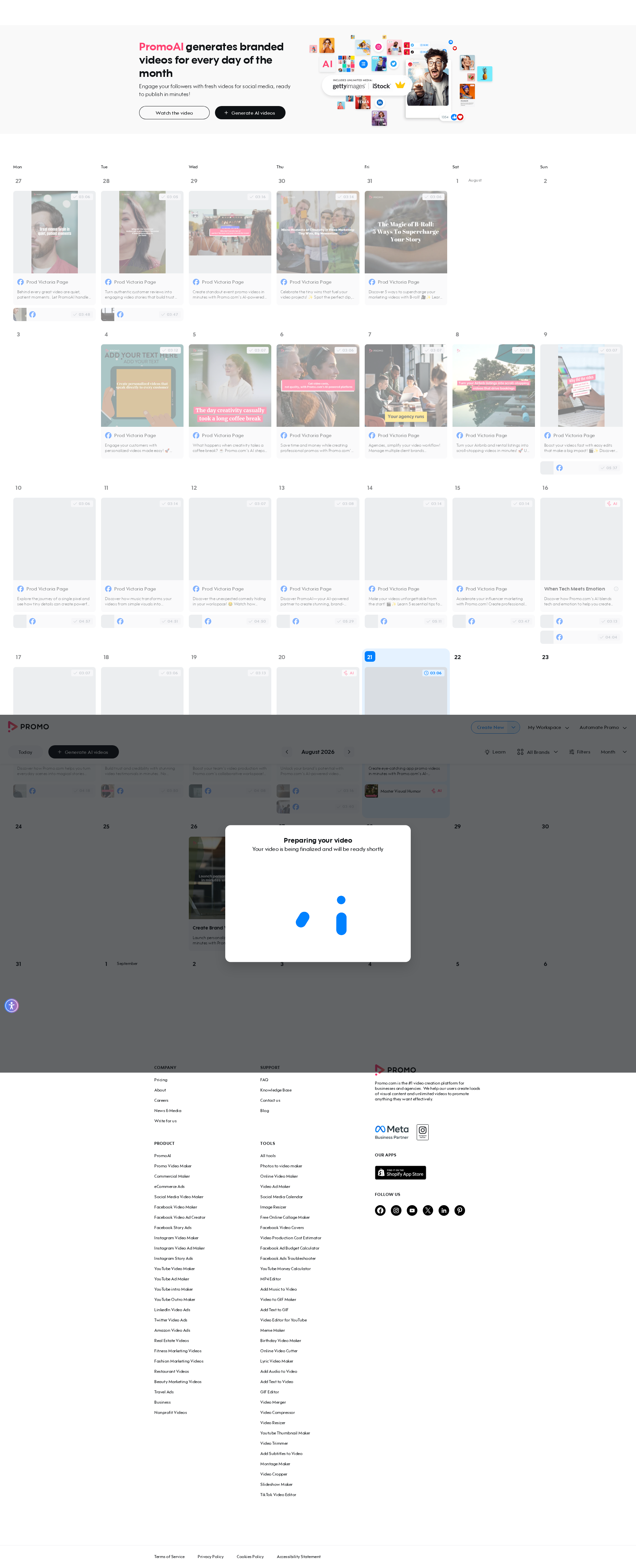Image resolution: width=636 pixels, height=1568 pixels.
Task: Open the Master Visual Humor thumbnail row
Action: [x=406, y=791]
